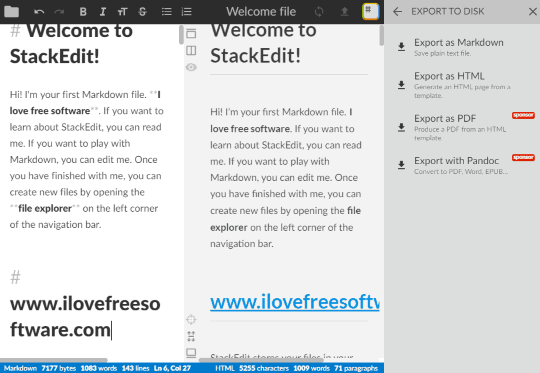This screenshot has height=373, width=540.
Task: Click the download icon beside Export as Markdown
Action: [x=401, y=47]
